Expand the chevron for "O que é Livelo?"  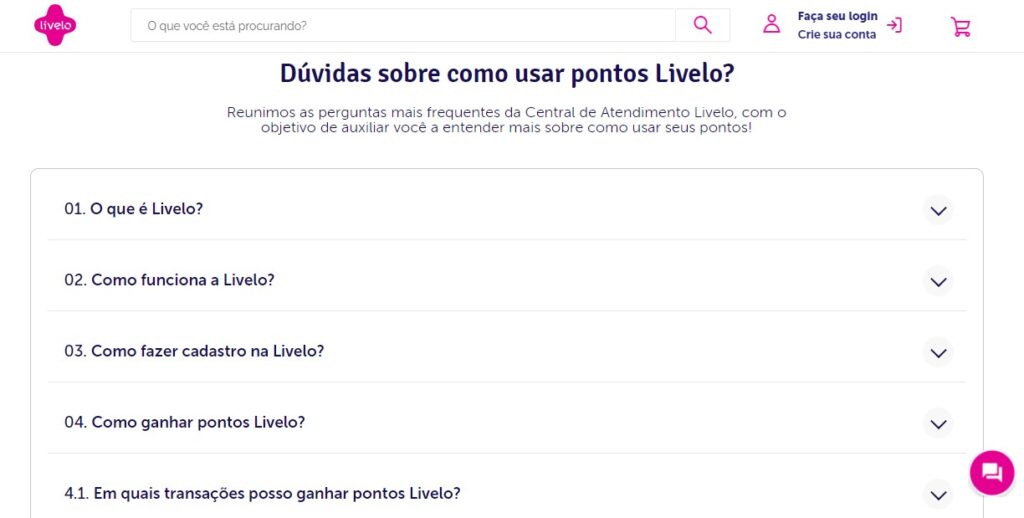coord(937,210)
